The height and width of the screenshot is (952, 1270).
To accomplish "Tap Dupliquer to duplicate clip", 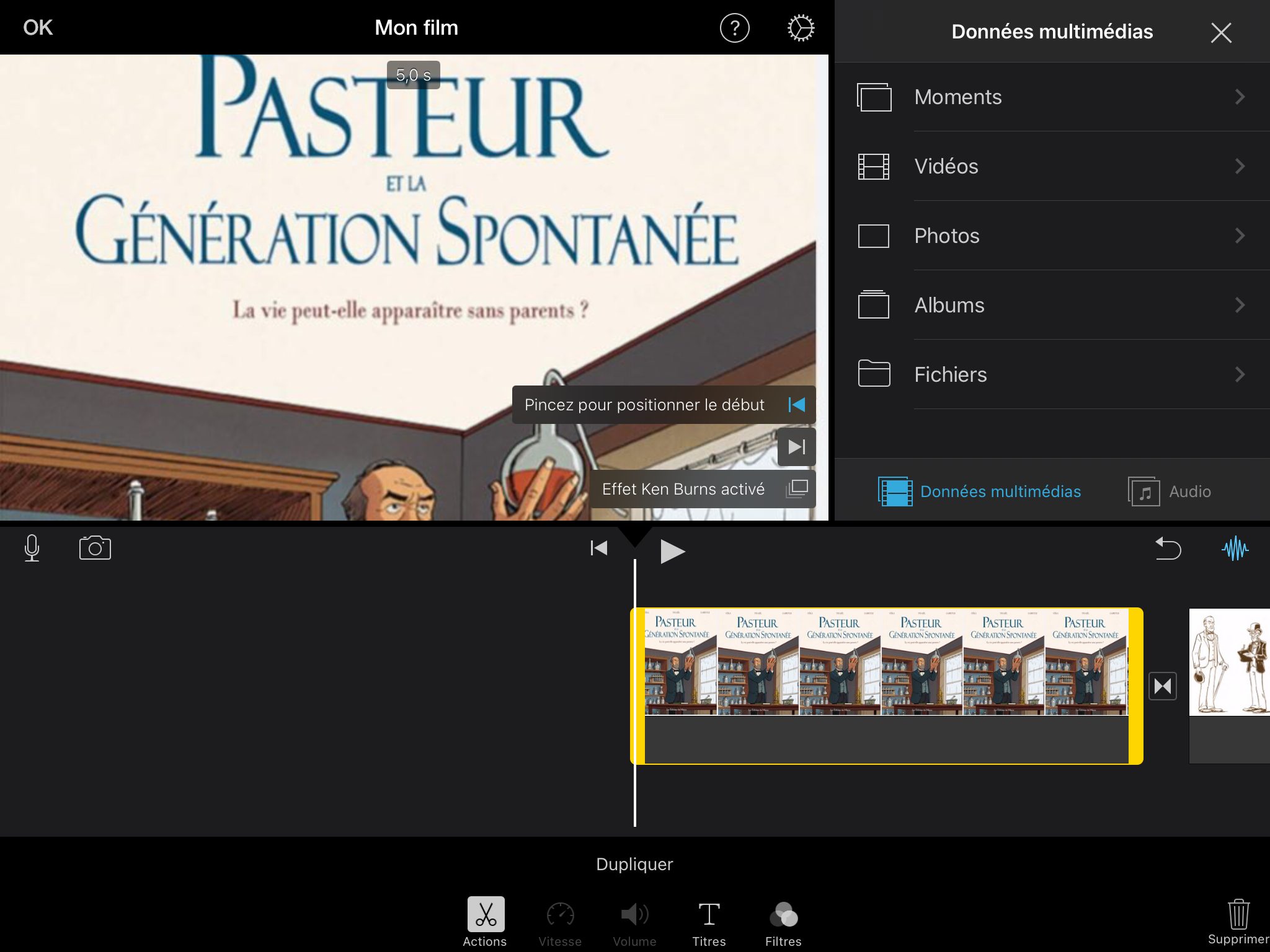I will pyautogui.click(x=634, y=864).
